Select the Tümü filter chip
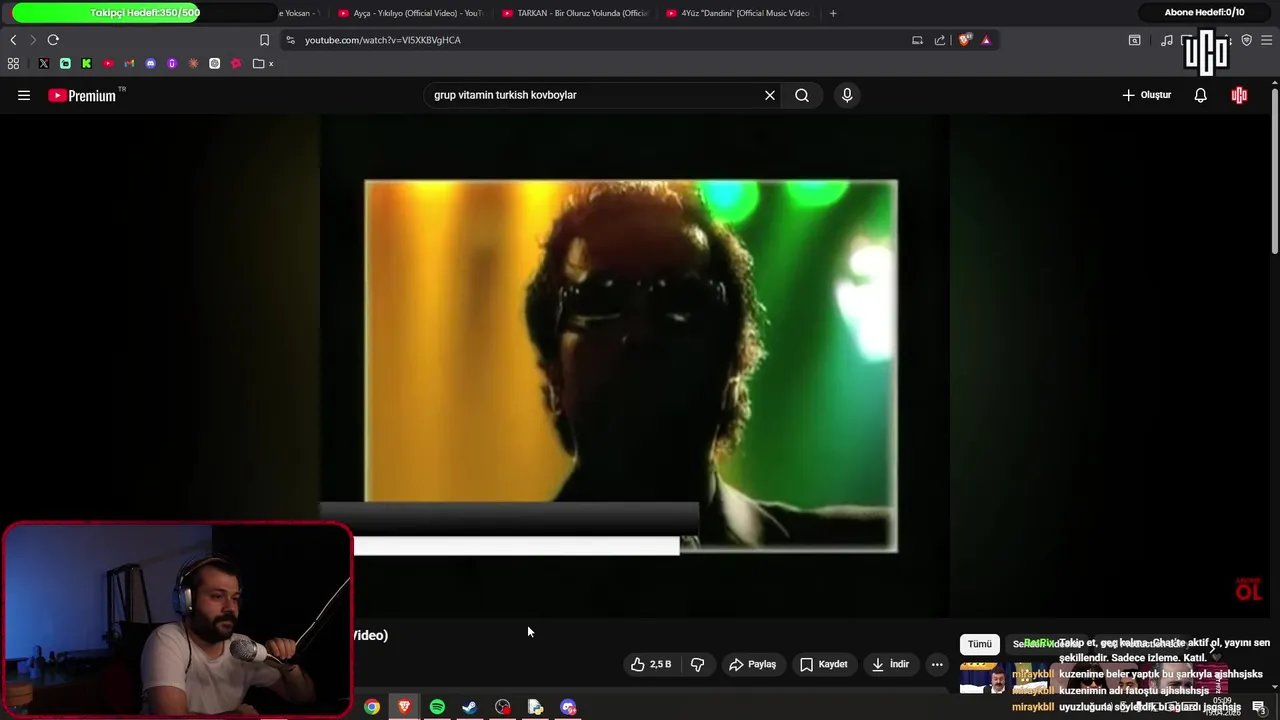Screen dimensions: 1280x720 click(x=980, y=644)
